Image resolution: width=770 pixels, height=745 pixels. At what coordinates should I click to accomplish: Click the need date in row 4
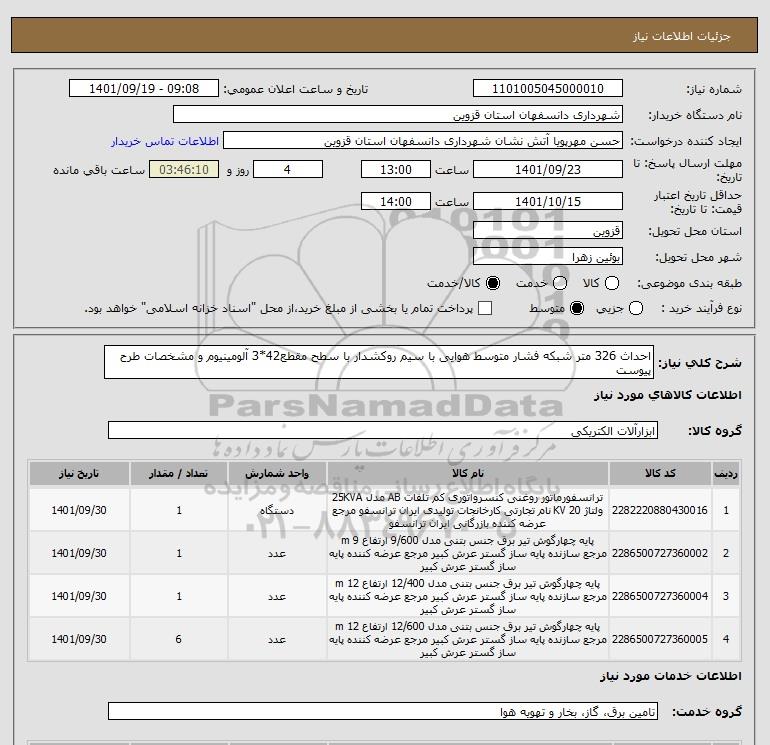coord(79,639)
